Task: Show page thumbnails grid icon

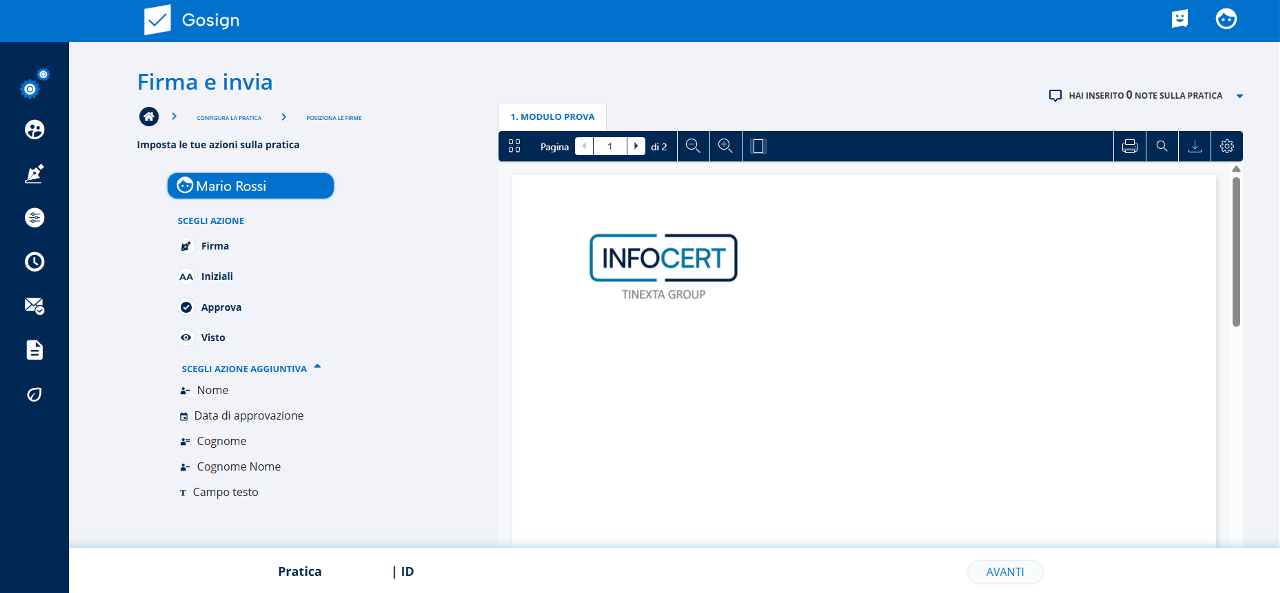Action: point(515,146)
